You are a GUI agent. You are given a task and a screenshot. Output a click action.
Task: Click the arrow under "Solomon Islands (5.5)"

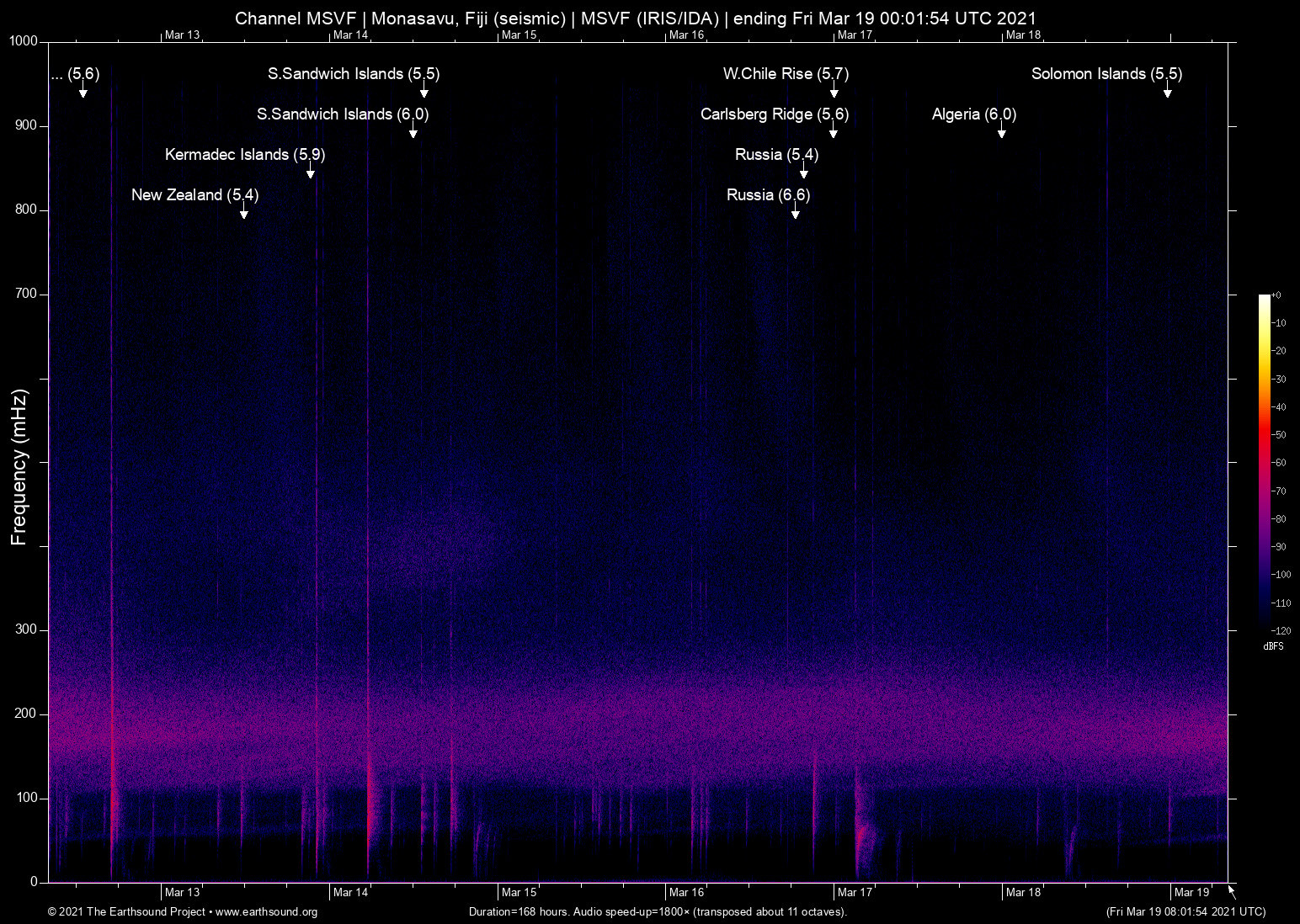[1168, 93]
